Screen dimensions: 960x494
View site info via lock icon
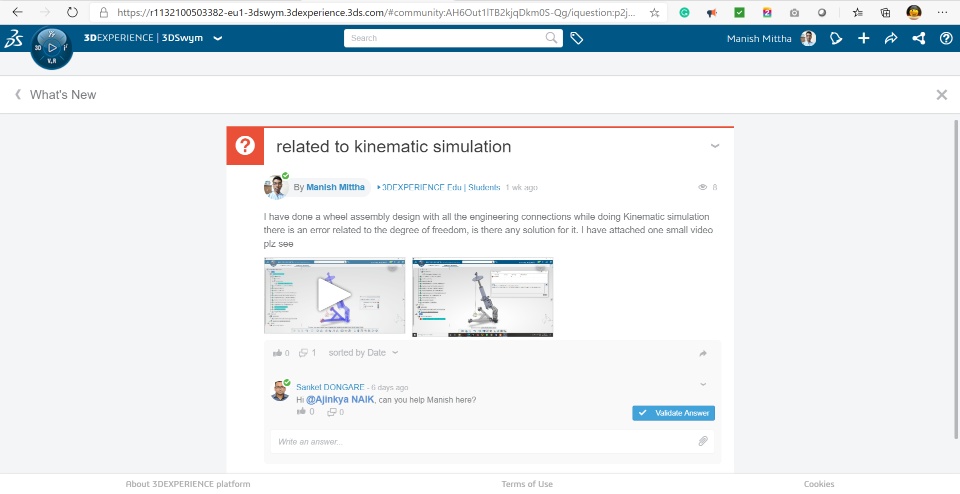click(x=103, y=12)
